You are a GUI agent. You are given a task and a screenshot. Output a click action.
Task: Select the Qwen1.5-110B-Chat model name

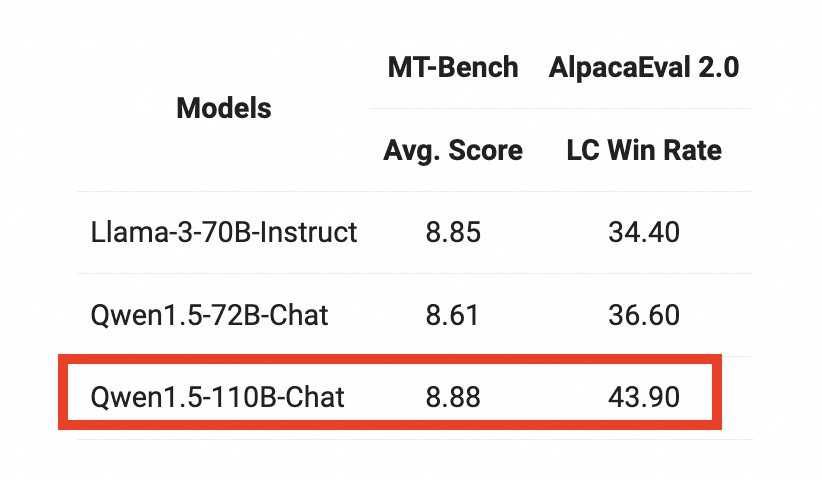217,397
